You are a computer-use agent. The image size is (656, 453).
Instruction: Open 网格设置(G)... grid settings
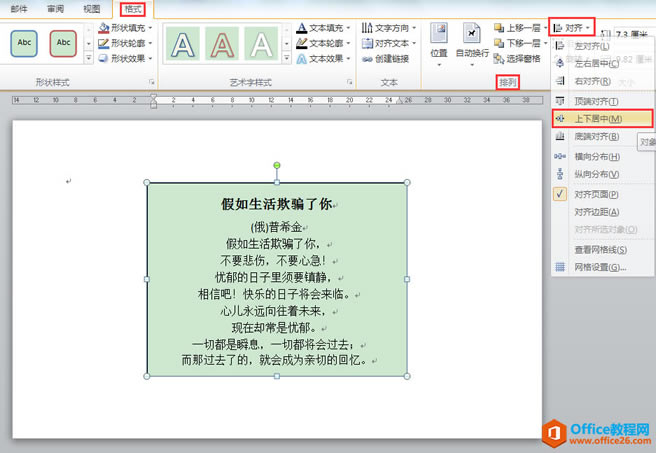[x=602, y=267]
